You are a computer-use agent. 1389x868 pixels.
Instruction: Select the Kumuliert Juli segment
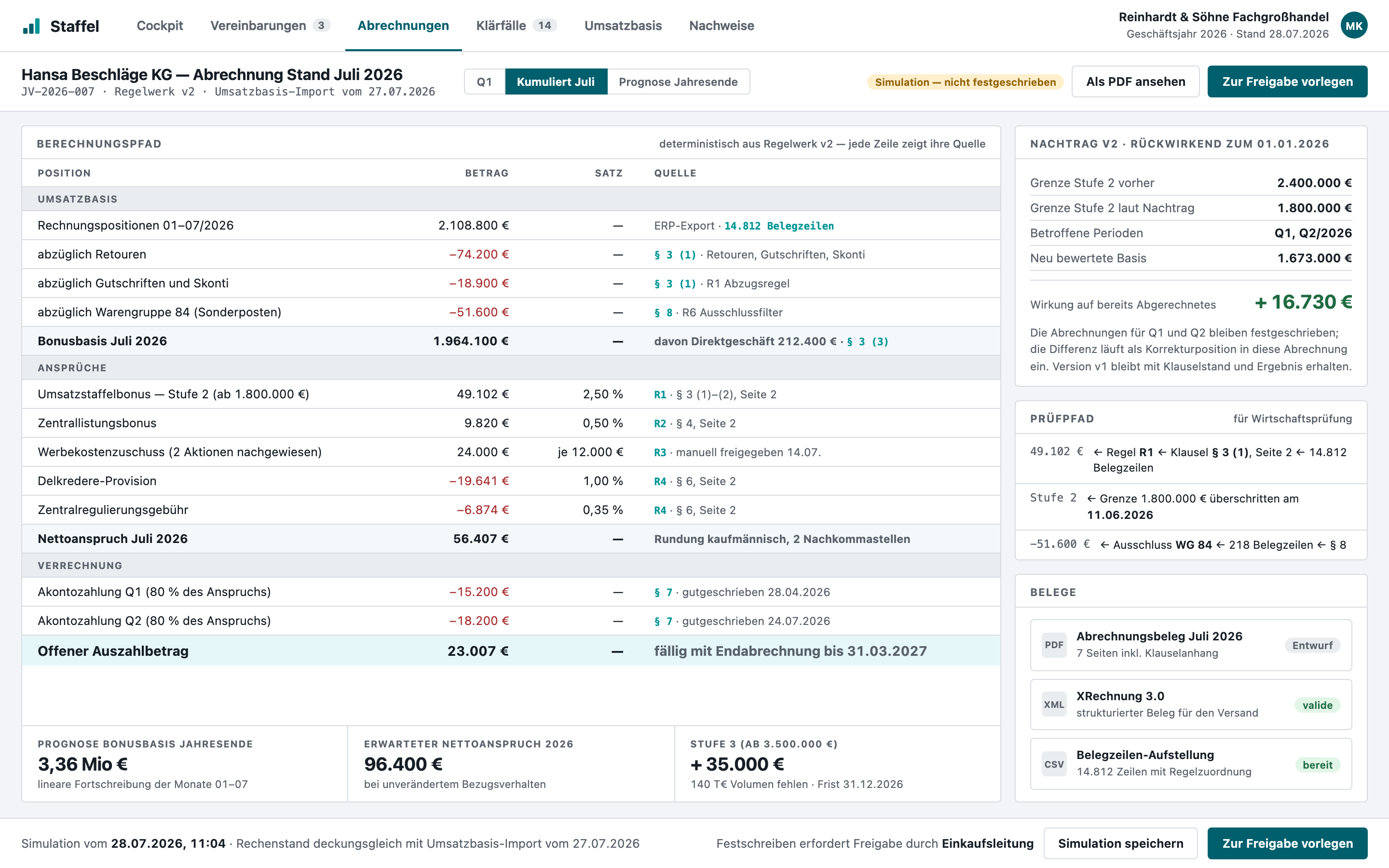point(556,81)
